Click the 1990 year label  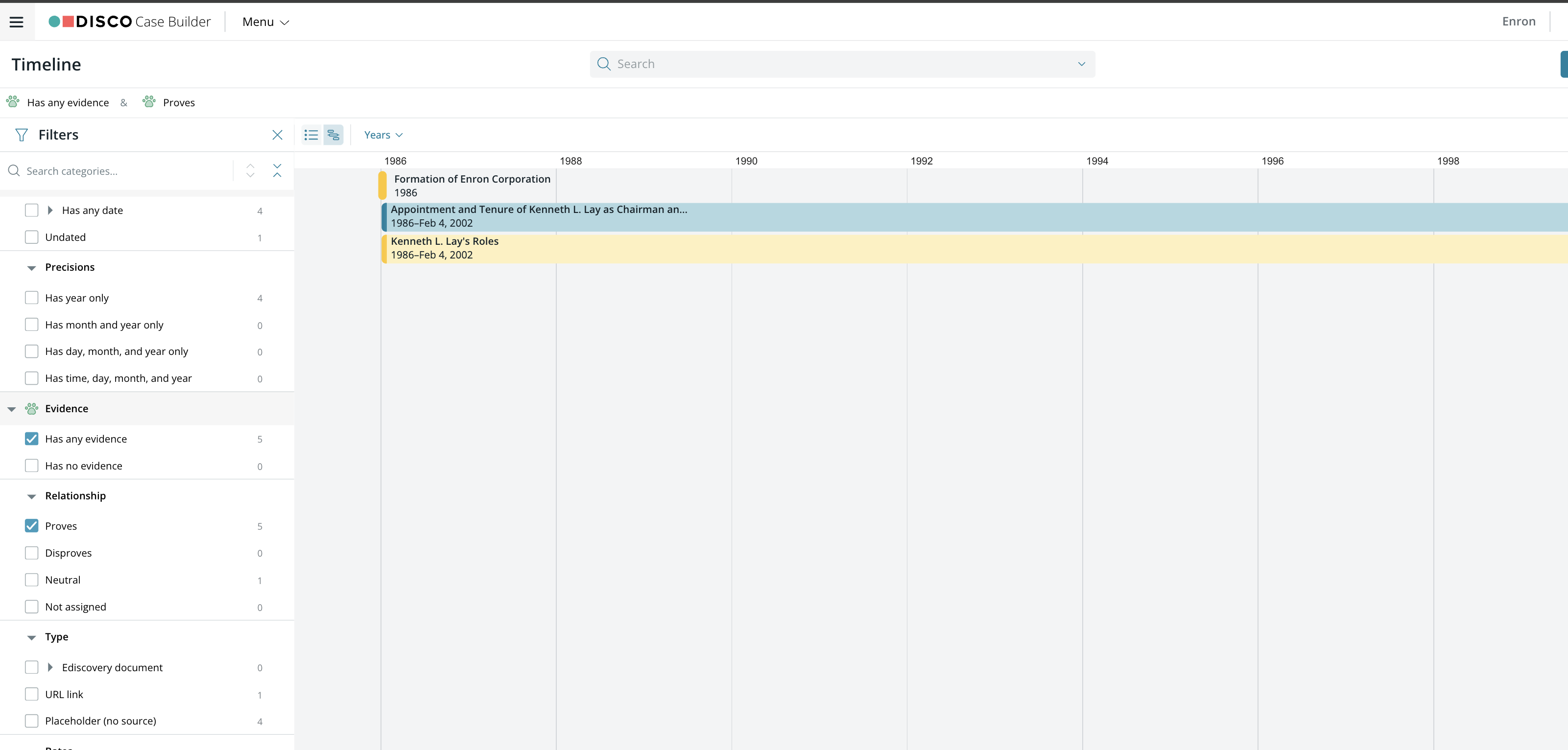click(746, 161)
